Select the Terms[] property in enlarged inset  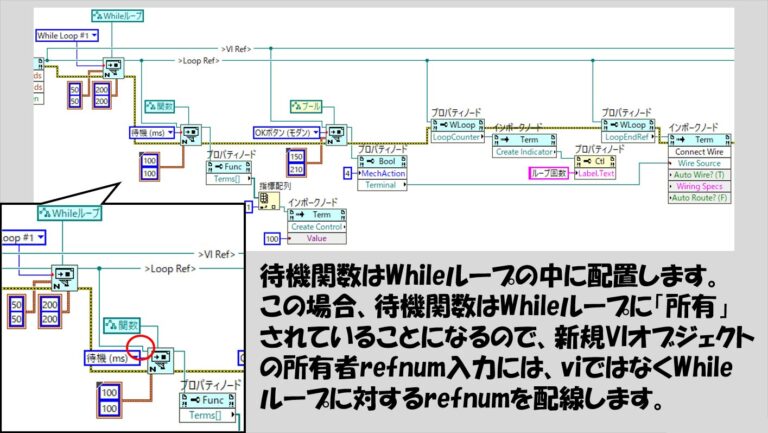[x=207, y=415]
